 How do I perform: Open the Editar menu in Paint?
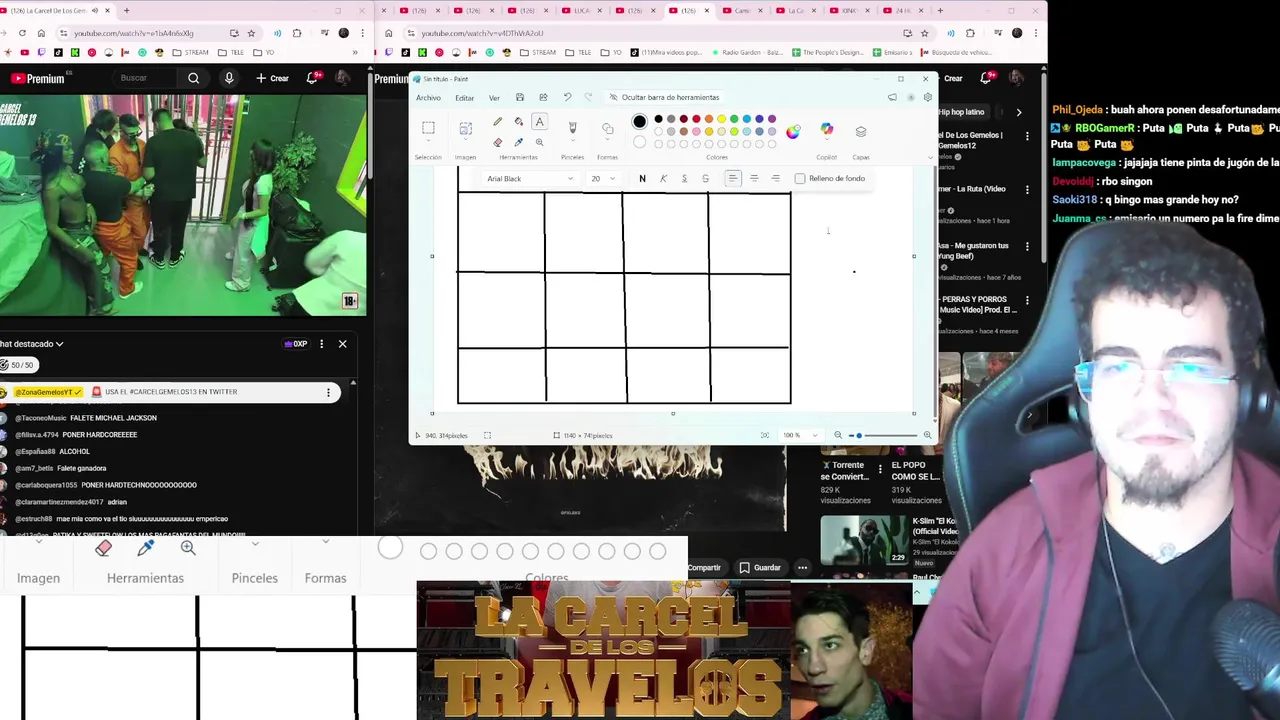point(465,98)
